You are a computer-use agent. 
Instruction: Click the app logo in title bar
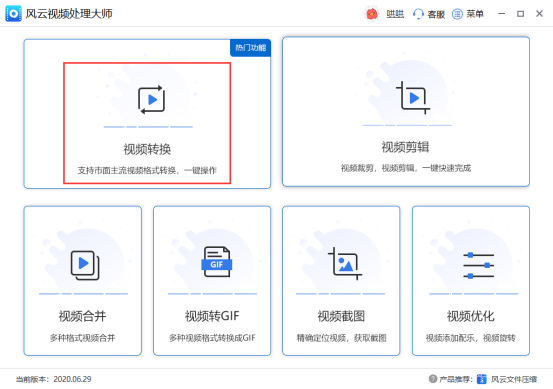pos(13,14)
